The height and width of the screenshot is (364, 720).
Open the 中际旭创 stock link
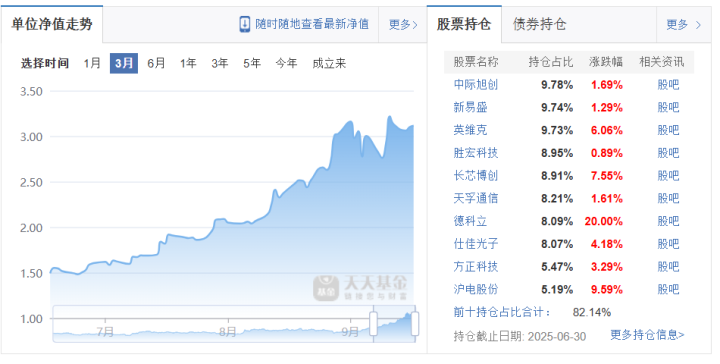pos(476,84)
